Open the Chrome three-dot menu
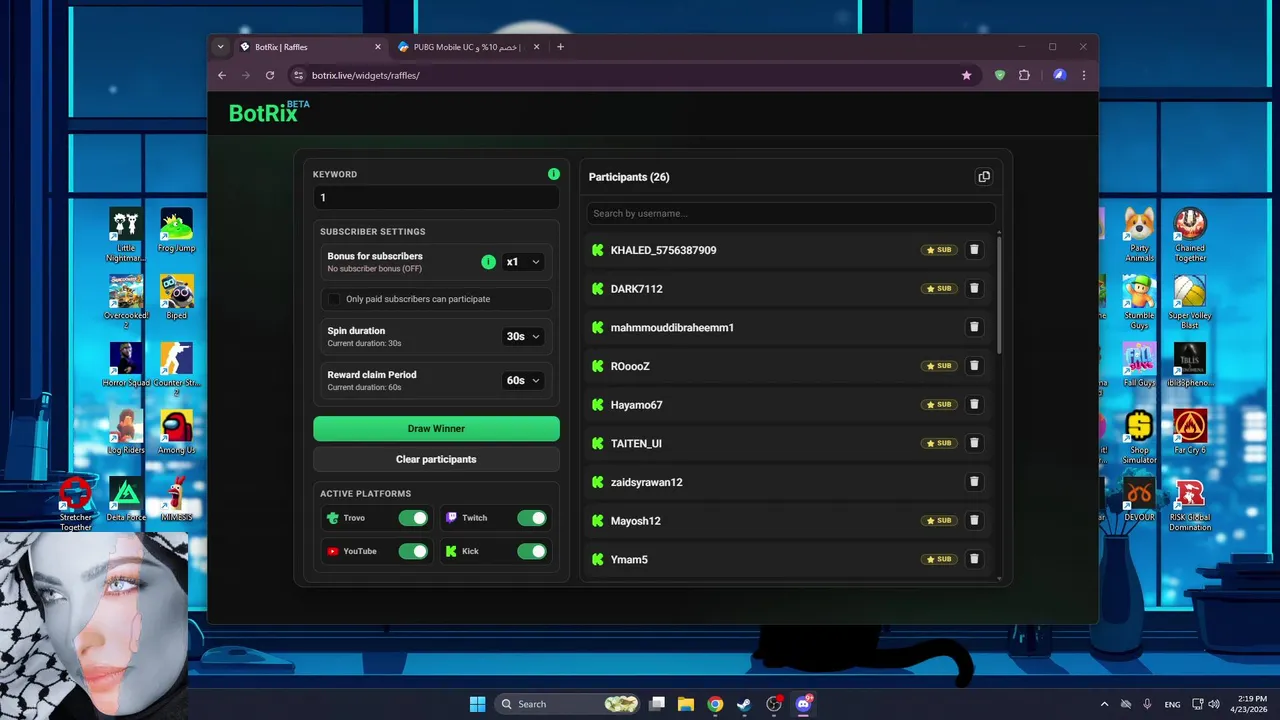This screenshot has height=720, width=1280. point(1083,75)
